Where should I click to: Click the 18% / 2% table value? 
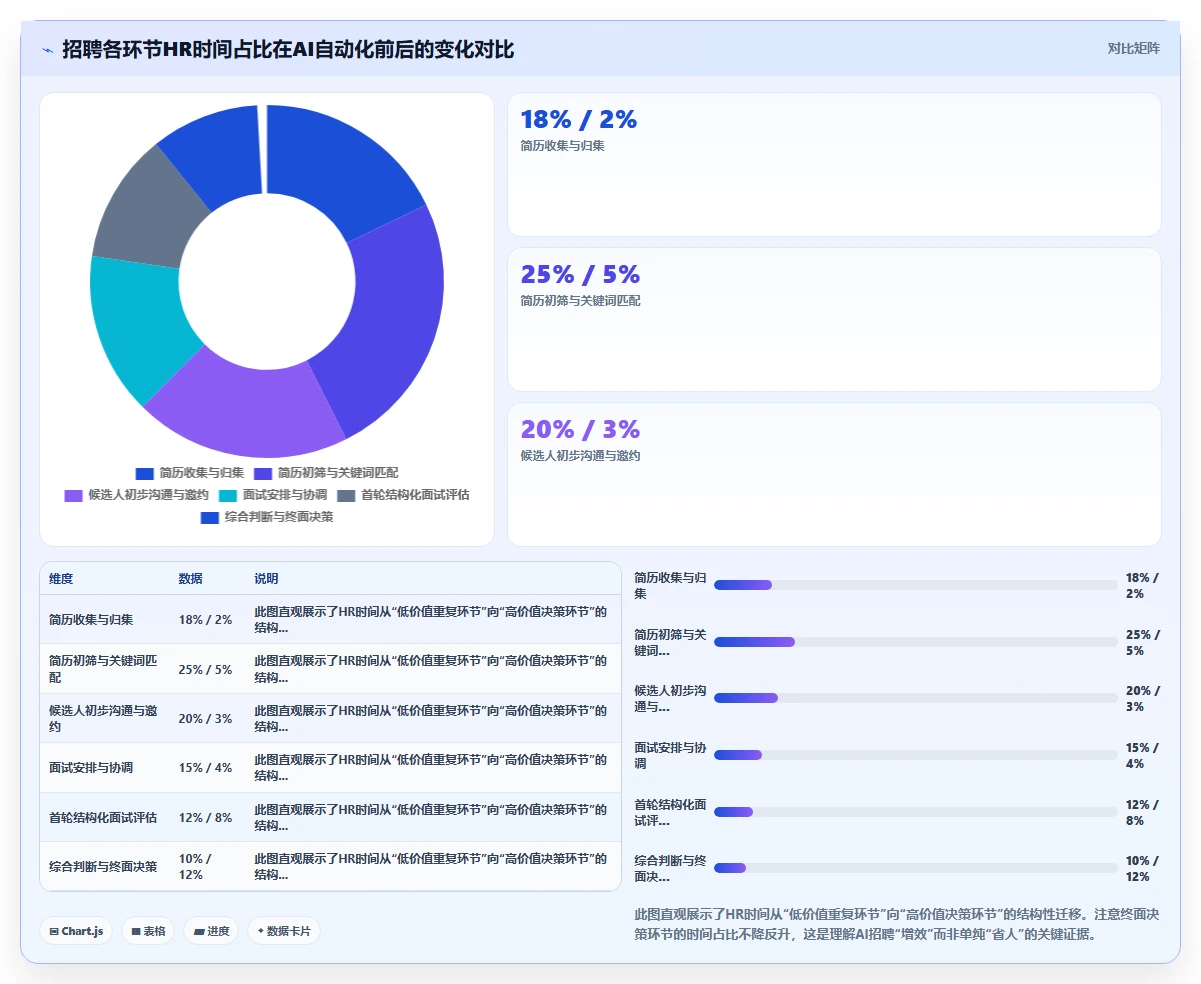205,620
